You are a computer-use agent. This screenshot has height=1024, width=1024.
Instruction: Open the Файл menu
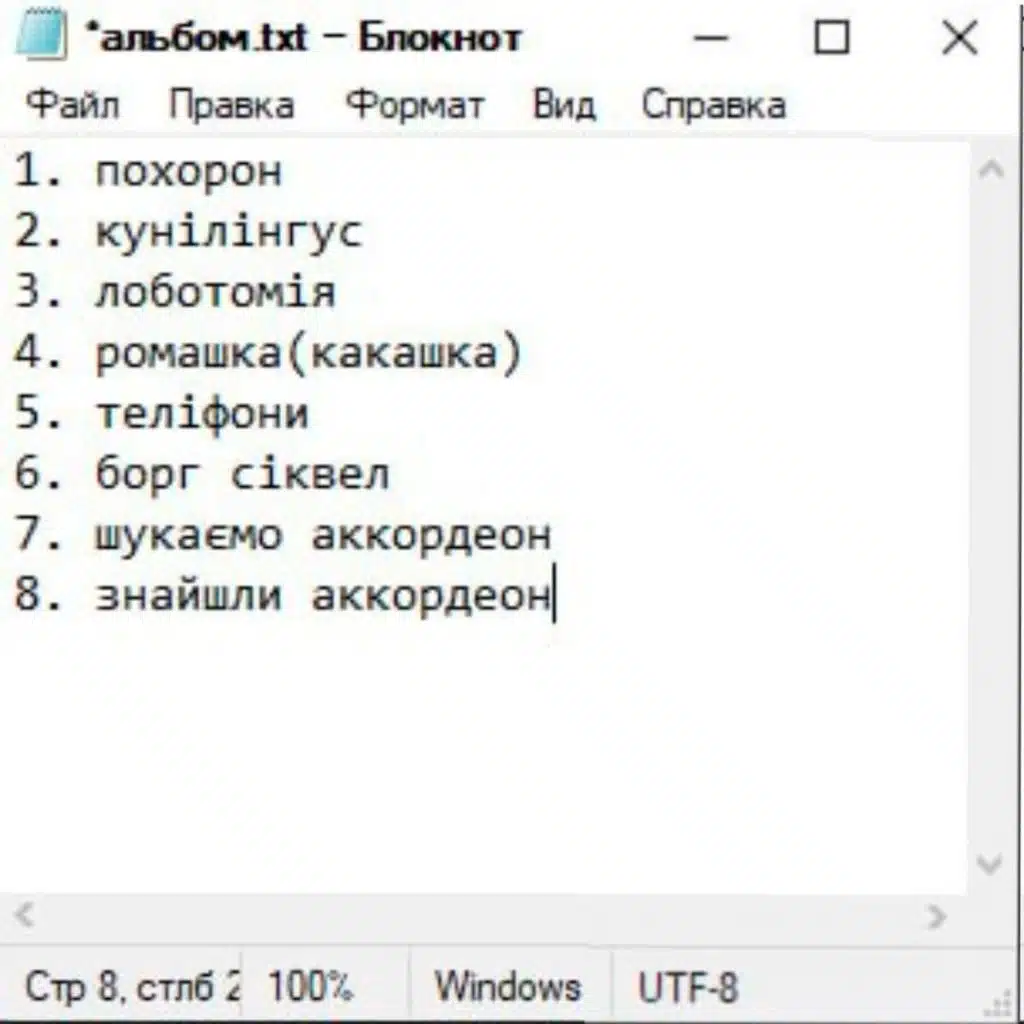tap(72, 105)
